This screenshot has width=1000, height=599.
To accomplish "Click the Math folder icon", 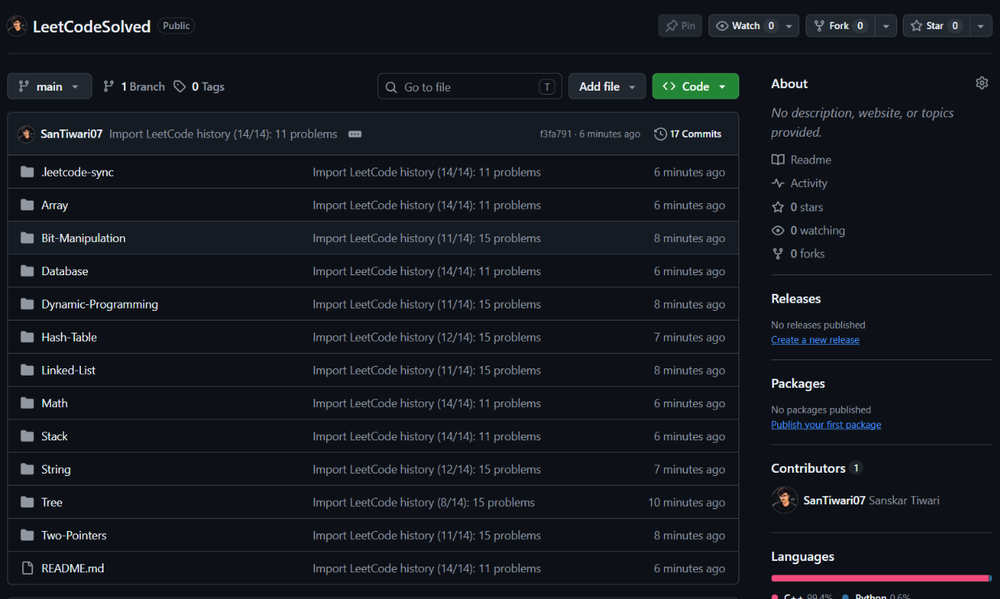I will pos(27,403).
